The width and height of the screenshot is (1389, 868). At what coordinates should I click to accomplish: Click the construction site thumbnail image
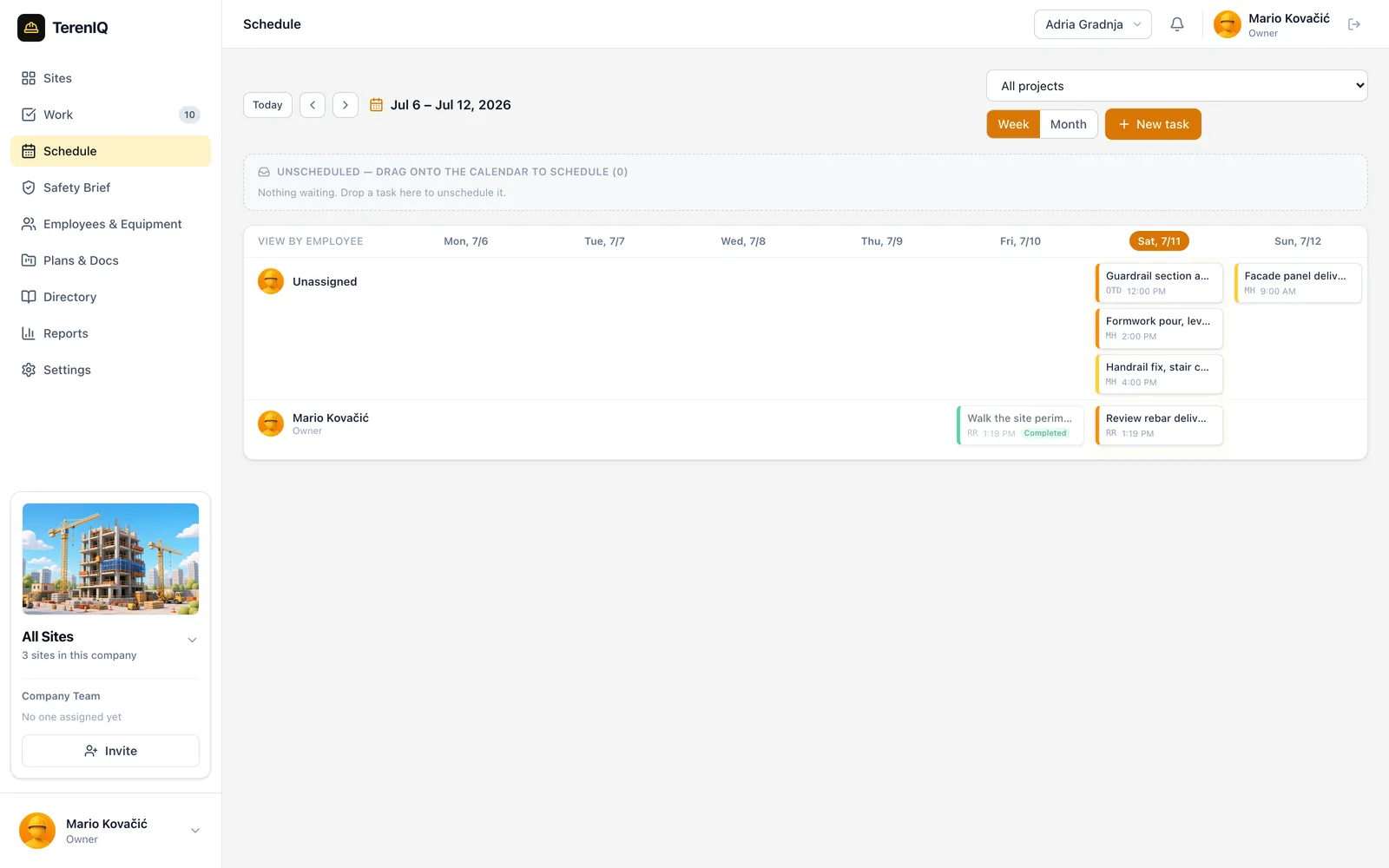(110, 559)
